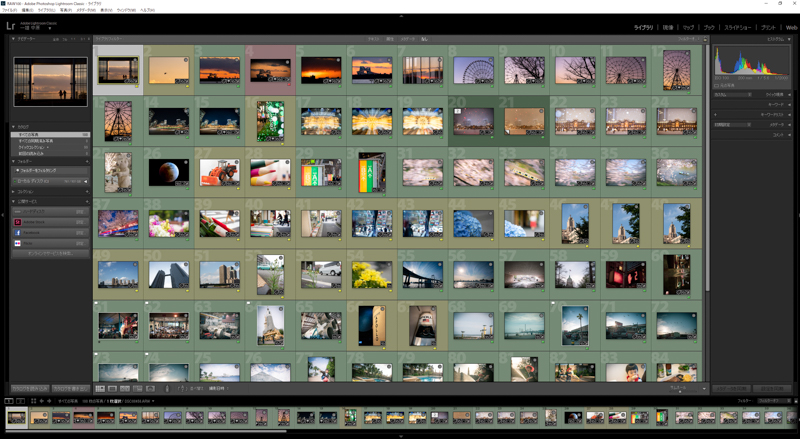Open the ヘルプ menu
800x439 pixels.
147,10
